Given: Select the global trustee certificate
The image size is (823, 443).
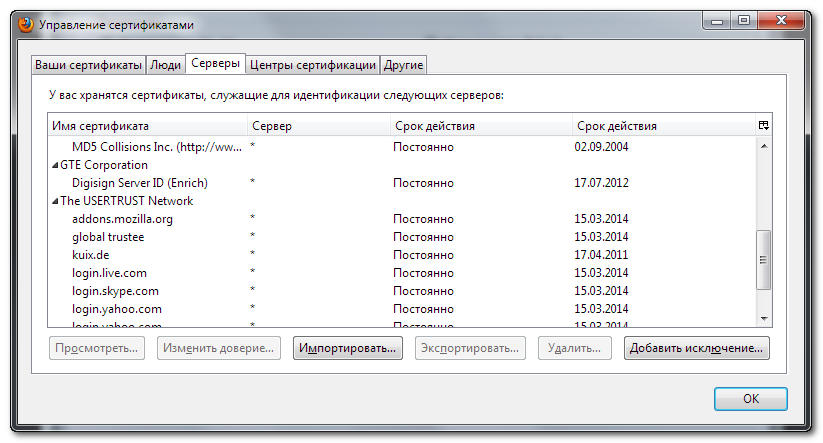Looking at the screenshot, I should [402, 237].
